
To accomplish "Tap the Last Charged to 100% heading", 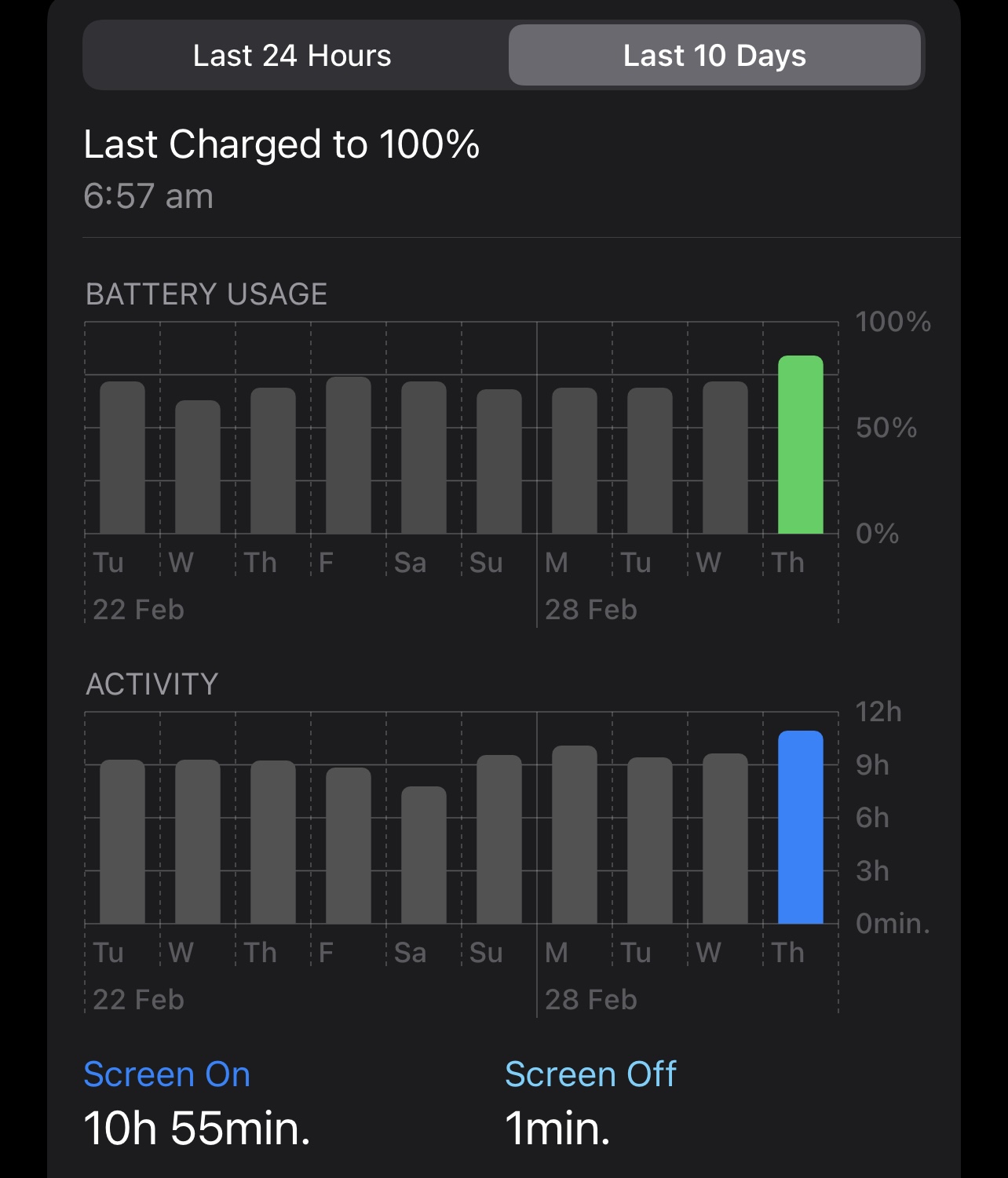I will pos(281,144).
